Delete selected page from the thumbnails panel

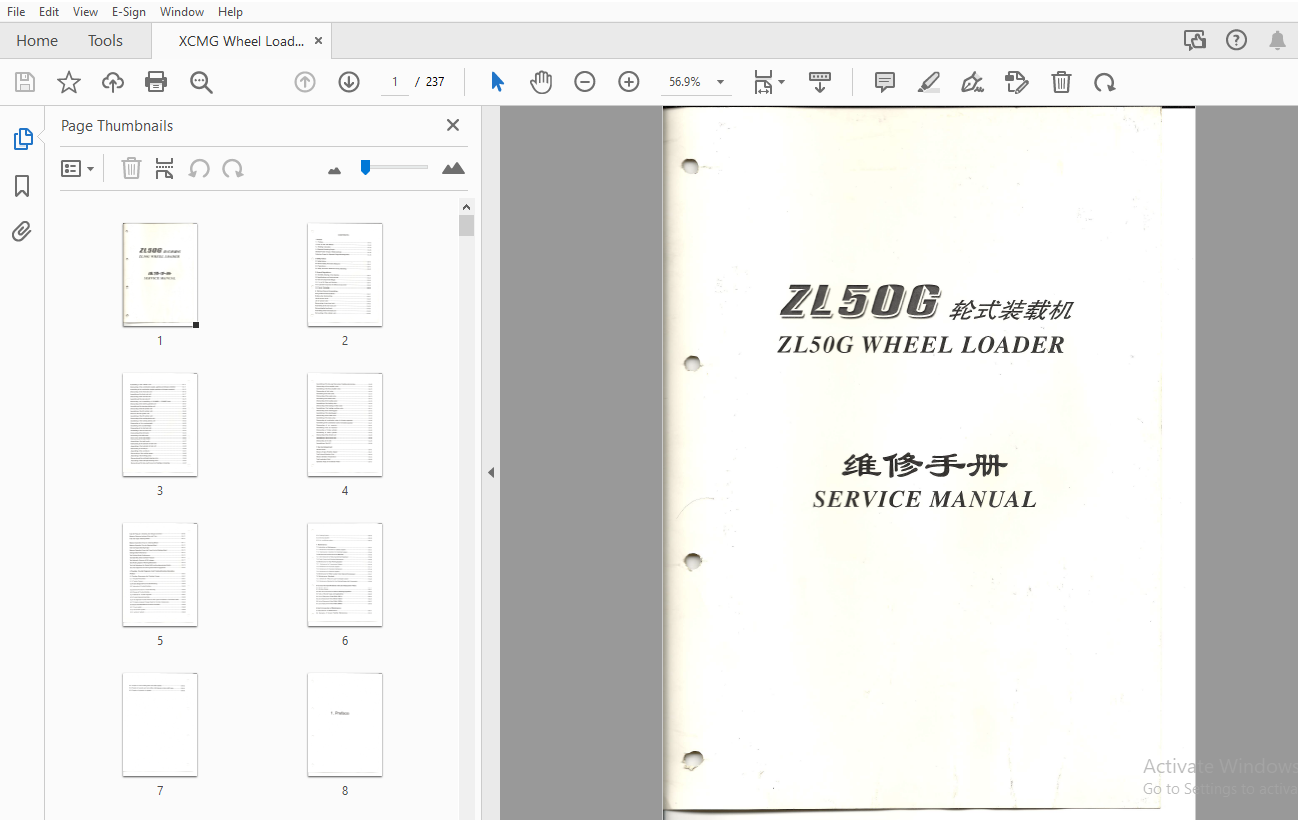click(x=131, y=168)
